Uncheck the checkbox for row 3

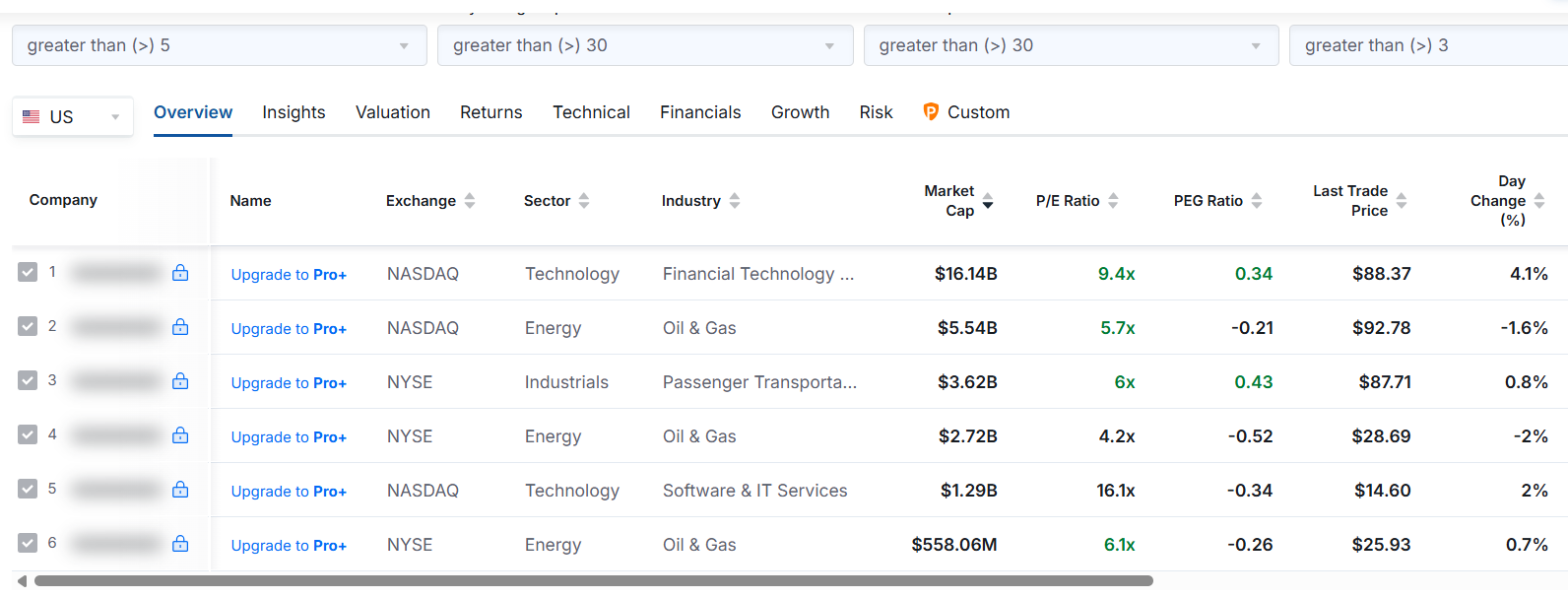point(28,380)
